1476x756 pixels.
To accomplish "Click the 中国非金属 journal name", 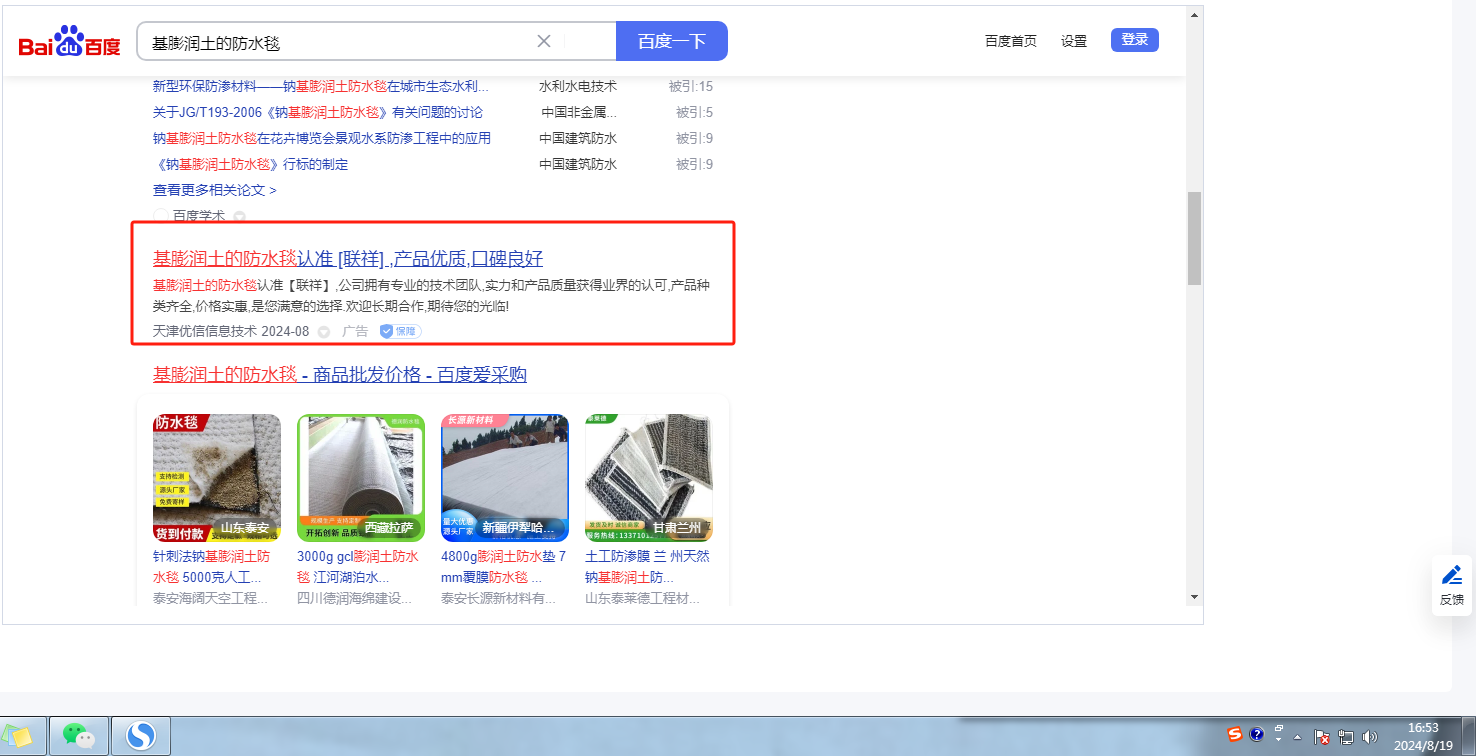I will coord(579,112).
